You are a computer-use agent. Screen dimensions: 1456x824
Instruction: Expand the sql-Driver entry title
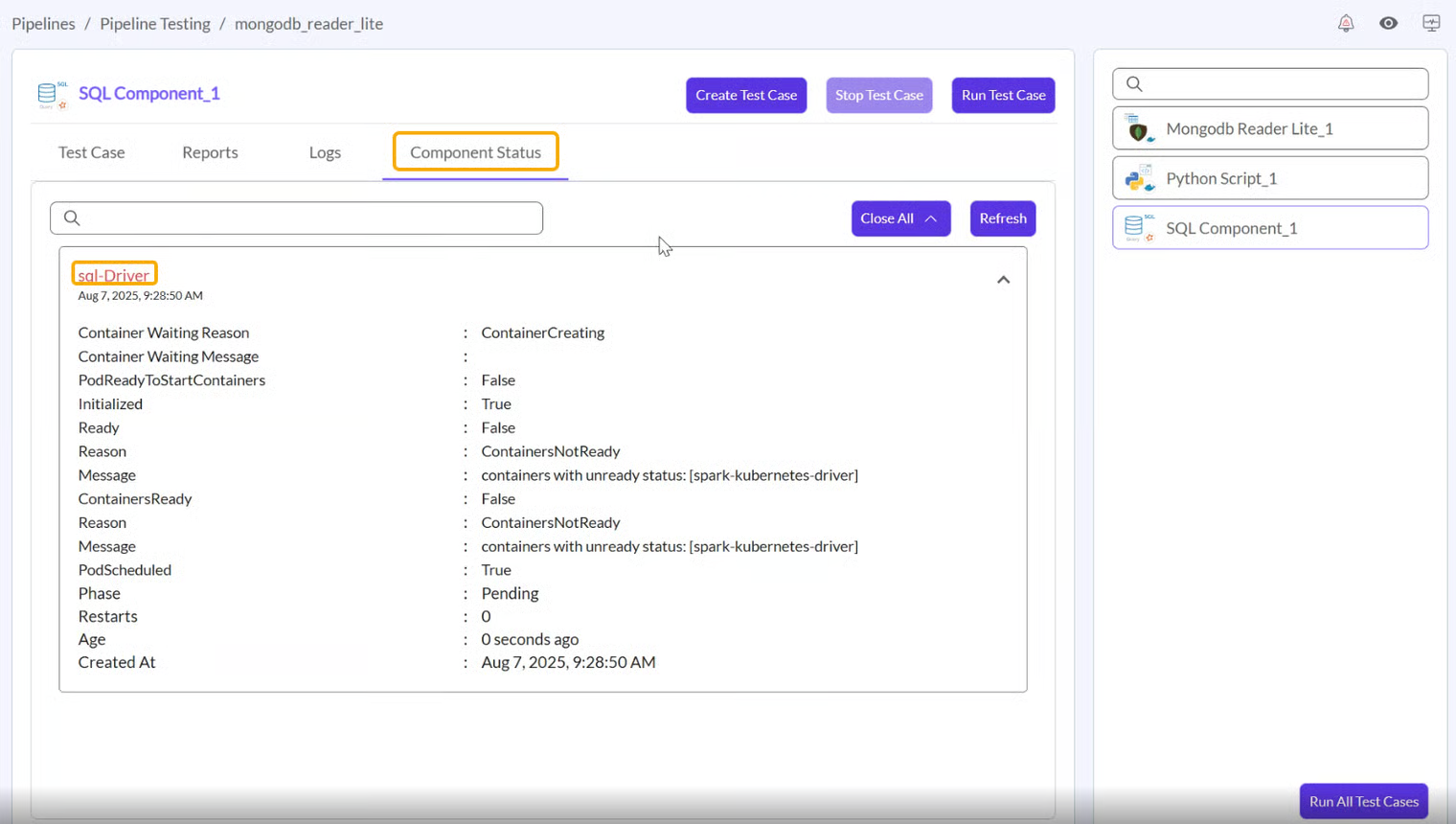coord(114,275)
